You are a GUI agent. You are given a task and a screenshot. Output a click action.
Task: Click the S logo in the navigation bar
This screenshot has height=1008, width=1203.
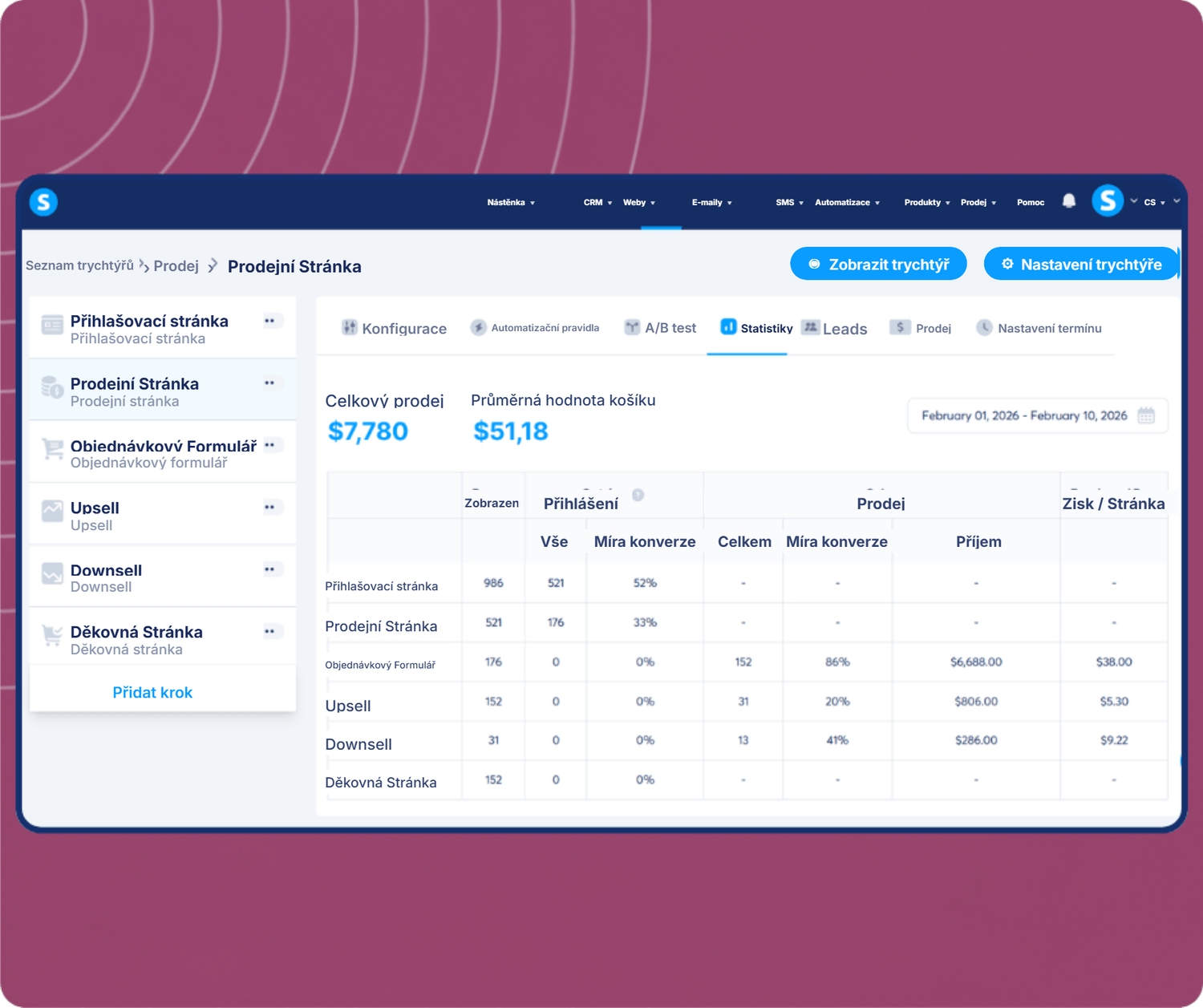(43, 202)
